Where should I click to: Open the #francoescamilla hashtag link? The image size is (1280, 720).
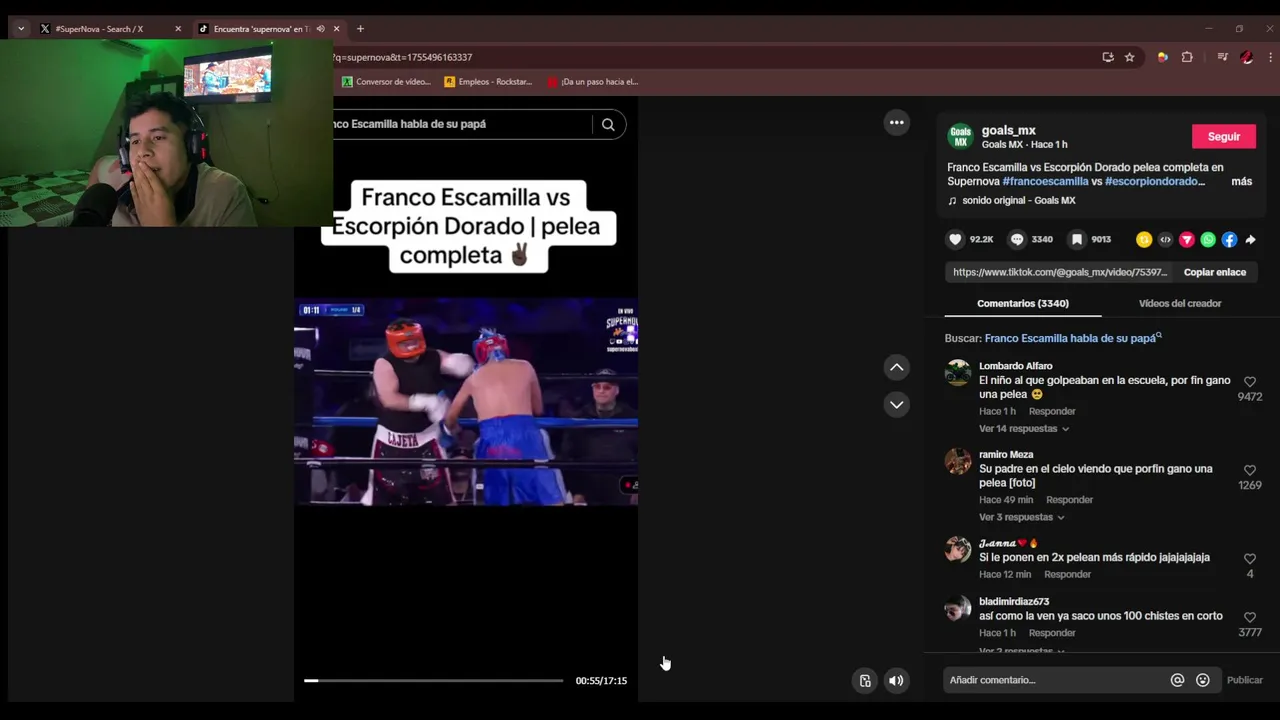1045,182
